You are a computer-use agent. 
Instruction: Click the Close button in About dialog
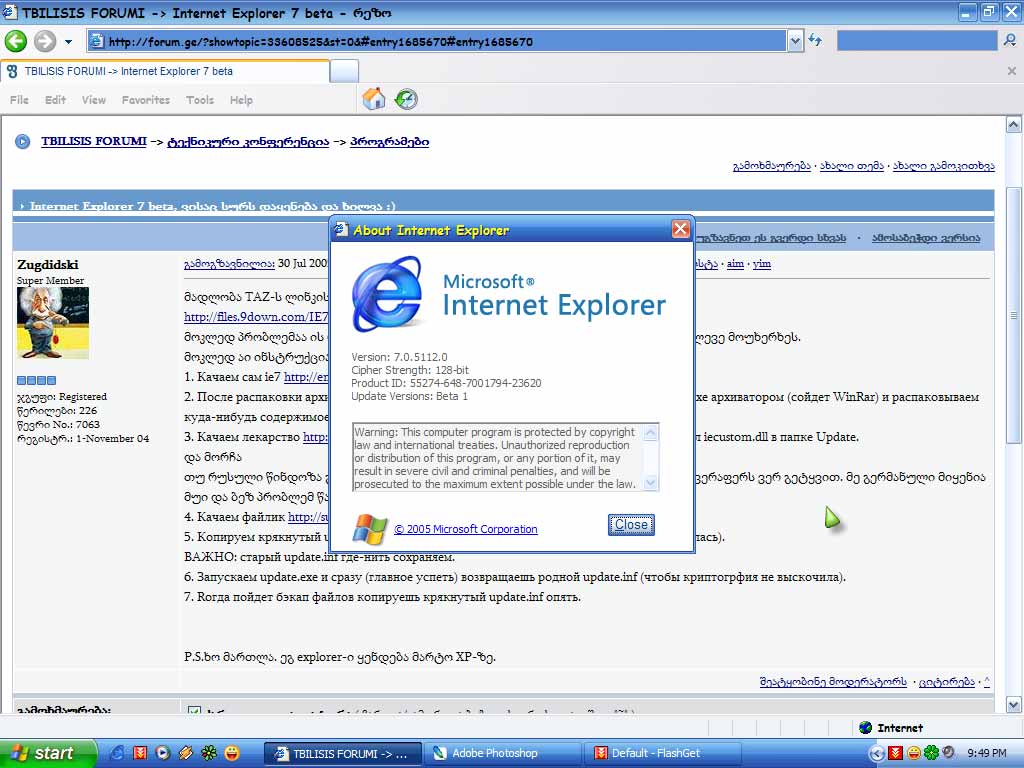click(x=631, y=524)
